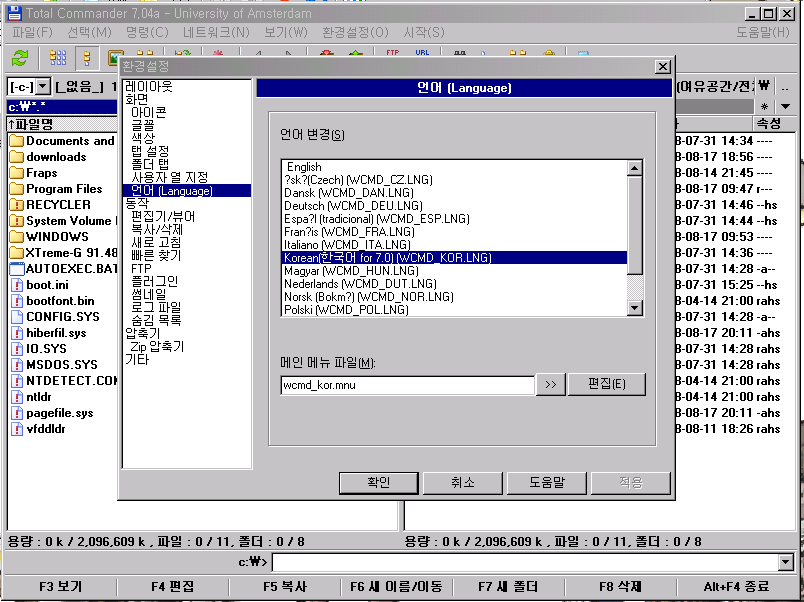Click the >> browse menu file button
The width and height of the screenshot is (804, 602).
(551, 385)
